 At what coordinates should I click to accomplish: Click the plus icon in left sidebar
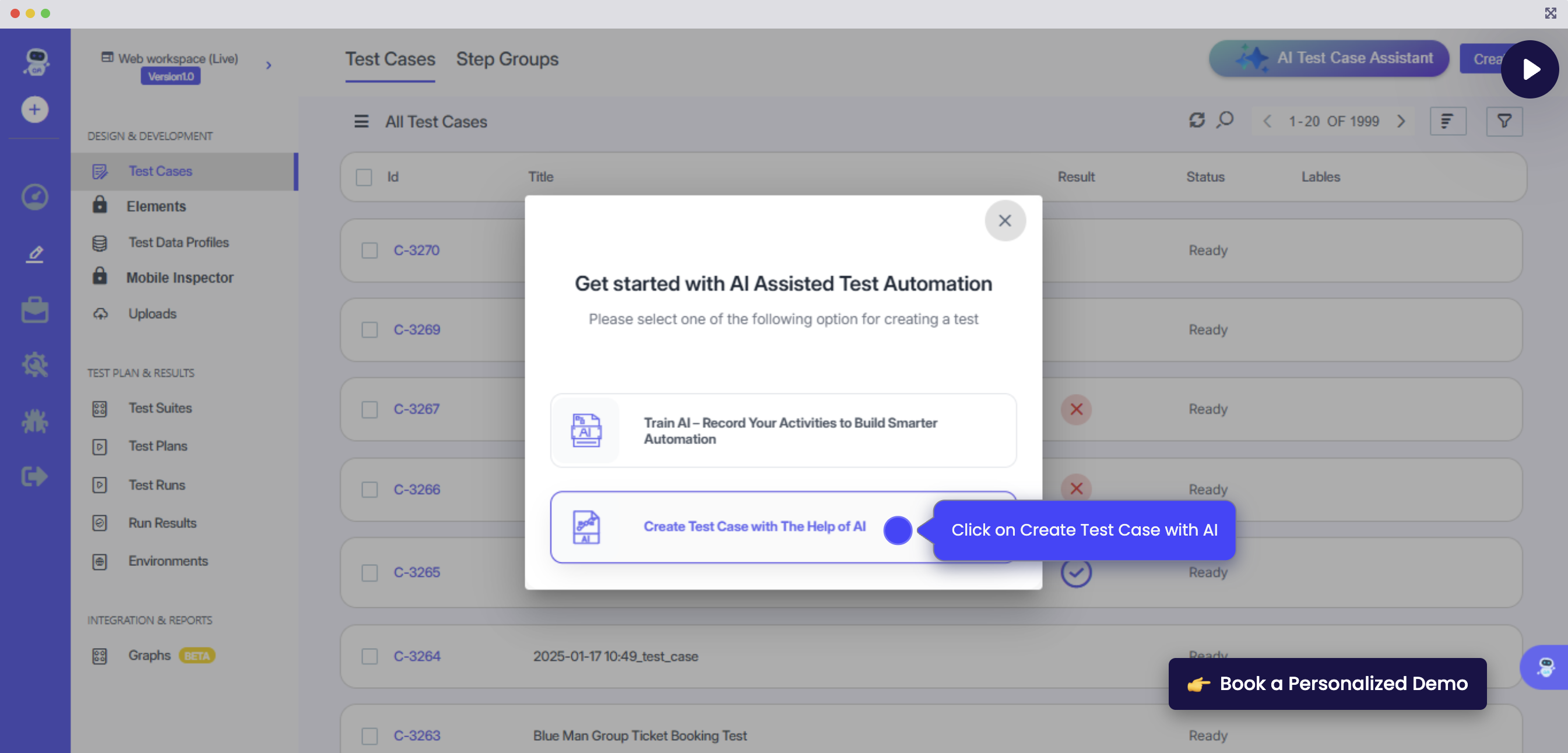click(x=35, y=110)
